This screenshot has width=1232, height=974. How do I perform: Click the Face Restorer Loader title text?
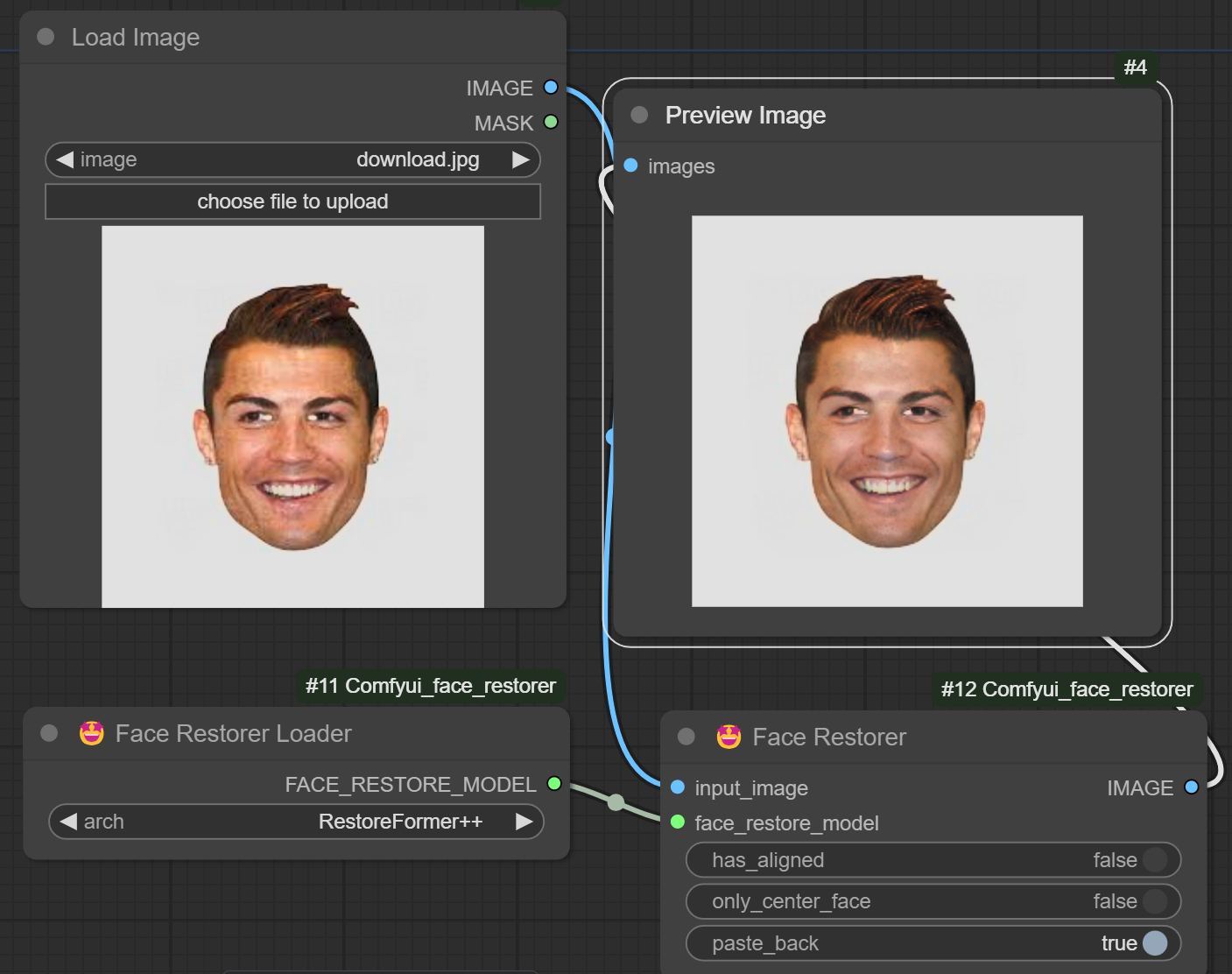pos(234,733)
